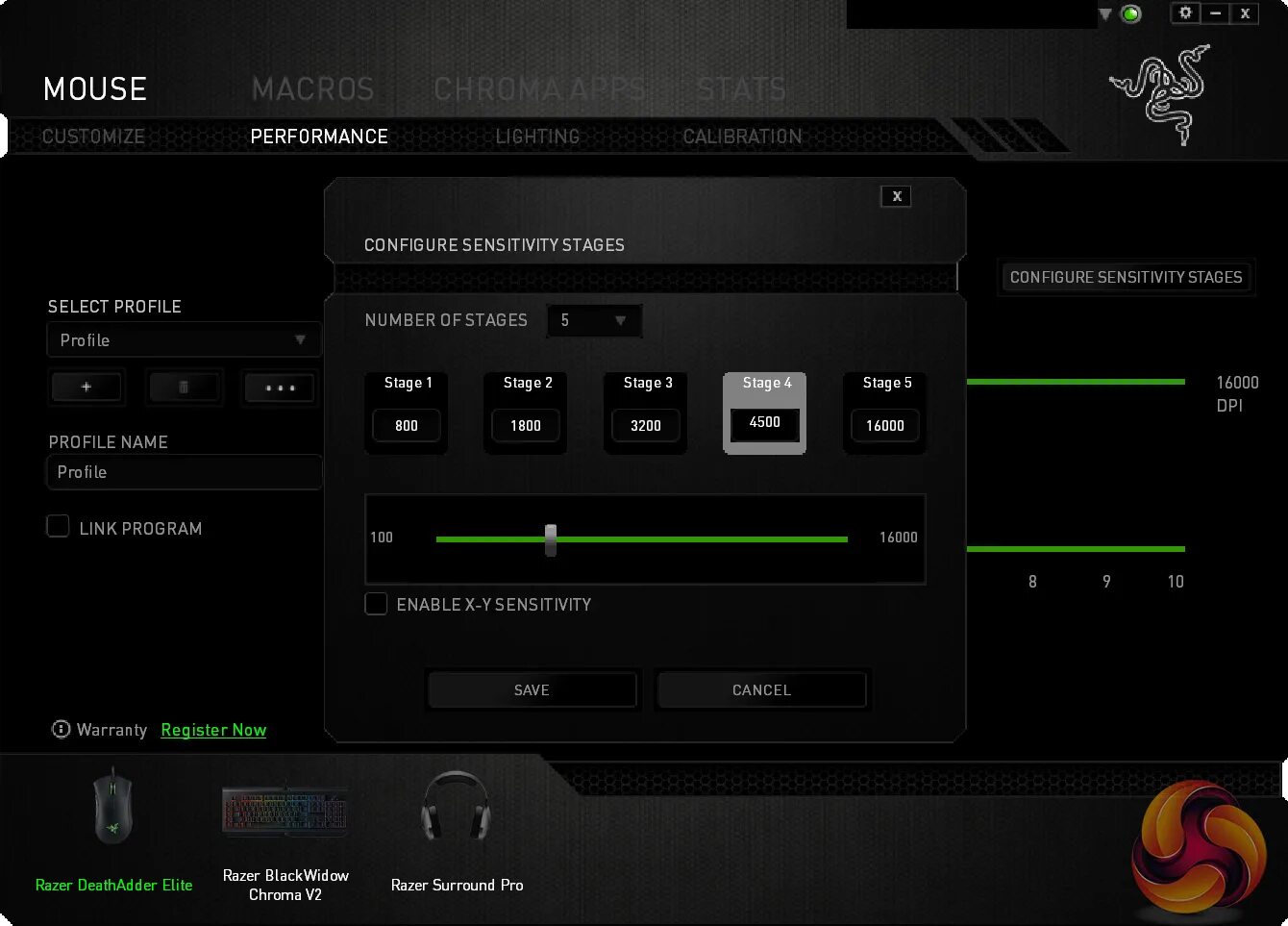Click Configure Sensitivity Stages button in main window

click(x=1126, y=277)
